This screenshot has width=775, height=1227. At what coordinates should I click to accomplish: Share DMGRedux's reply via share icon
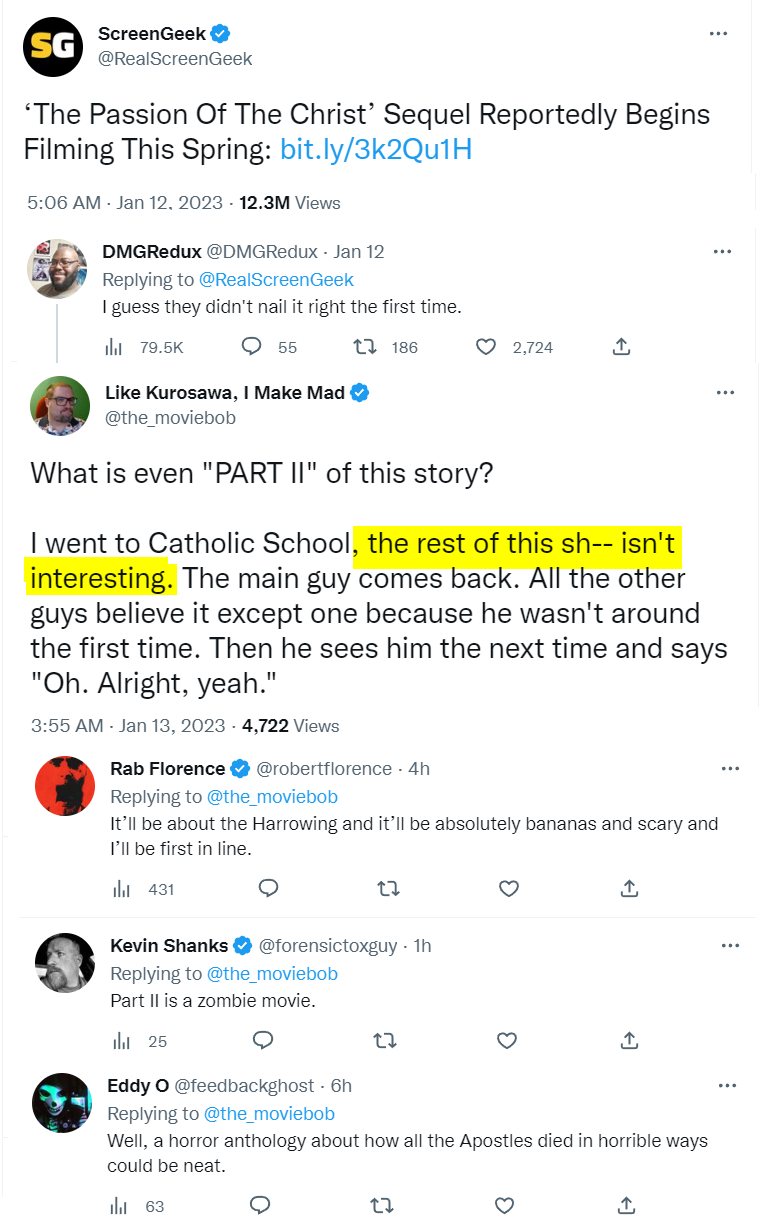621,347
